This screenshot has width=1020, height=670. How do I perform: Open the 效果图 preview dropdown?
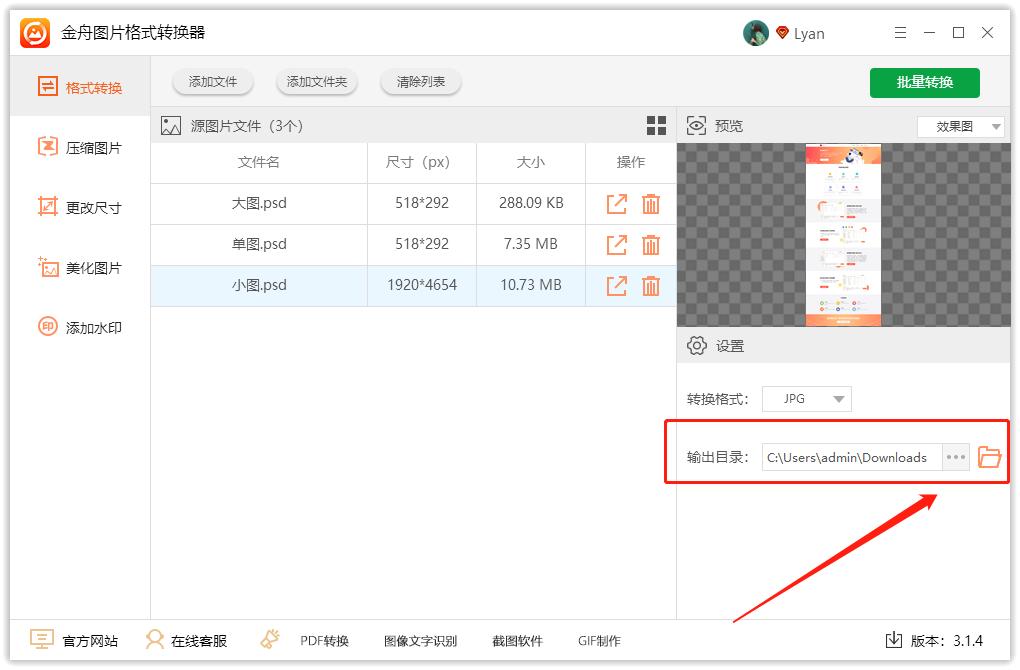pos(959,126)
